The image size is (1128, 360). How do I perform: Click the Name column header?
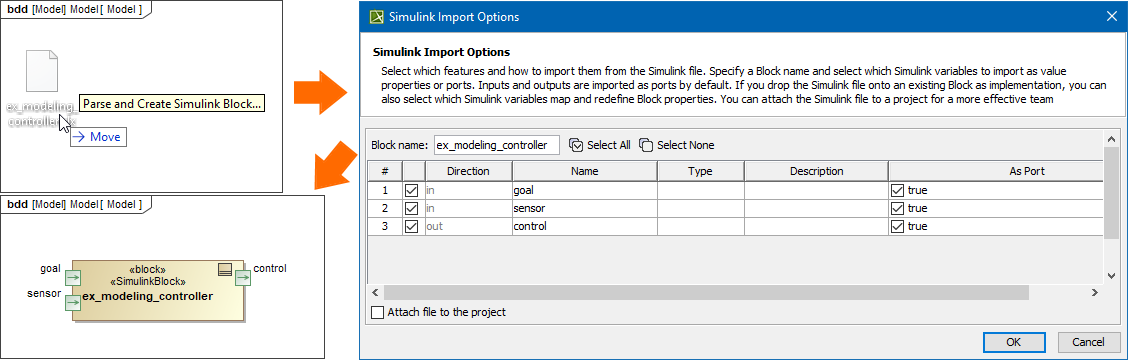point(585,171)
